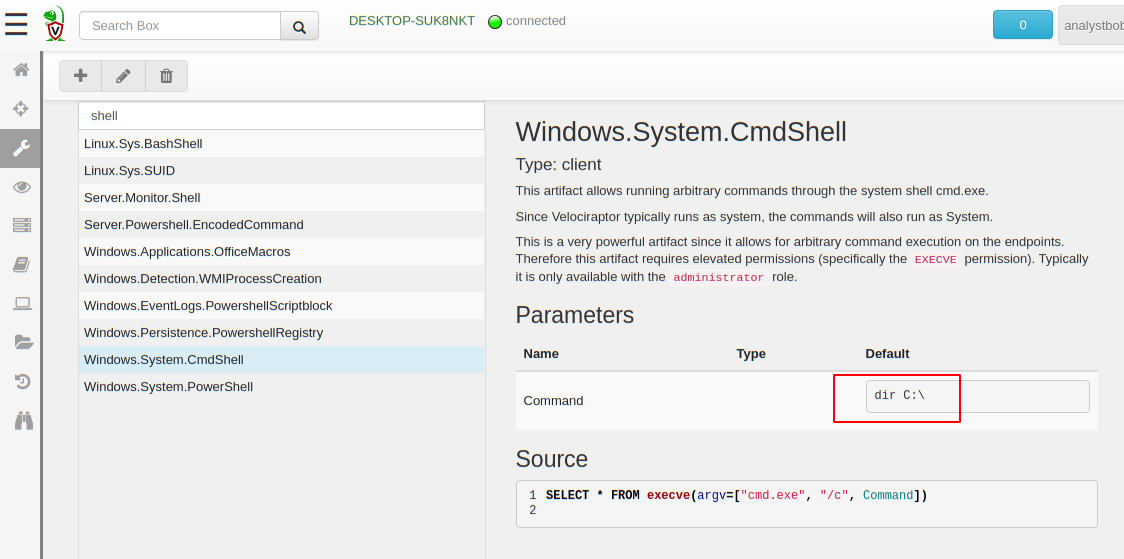The height and width of the screenshot is (559, 1124).
Task: Select Windows.System.PowerShell in artifact list
Action: [168, 386]
